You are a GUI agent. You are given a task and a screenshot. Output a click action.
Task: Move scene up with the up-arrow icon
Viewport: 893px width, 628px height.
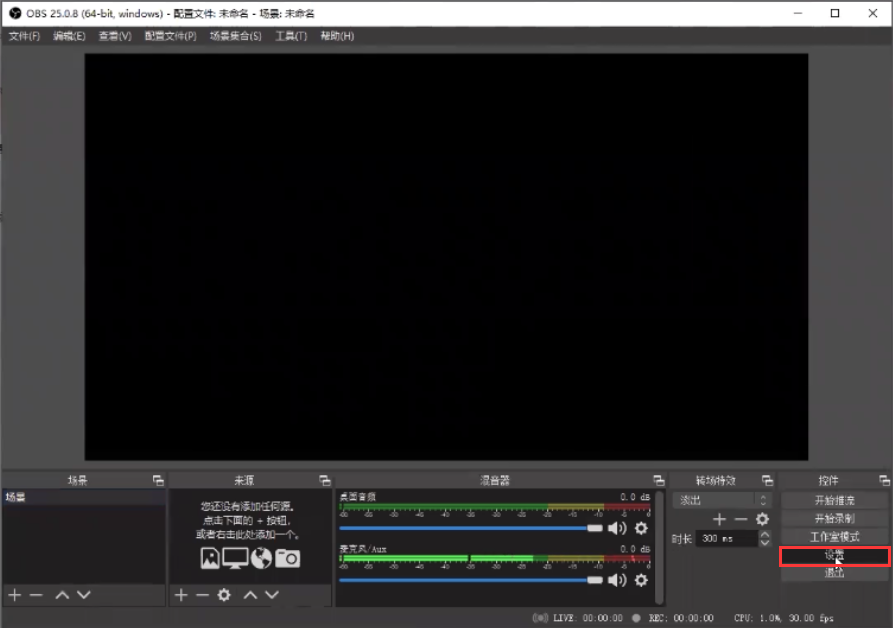62,596
